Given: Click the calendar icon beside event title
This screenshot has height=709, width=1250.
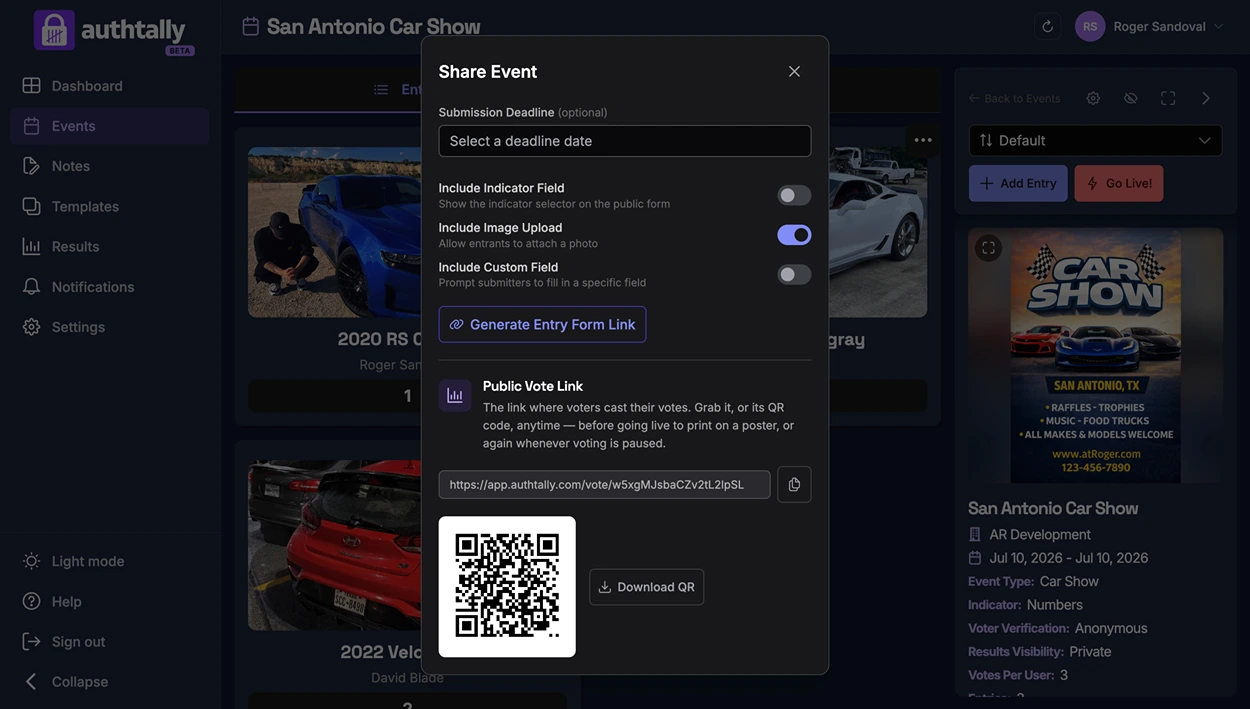Looking at the screenshot, I should tap(250, 26).
